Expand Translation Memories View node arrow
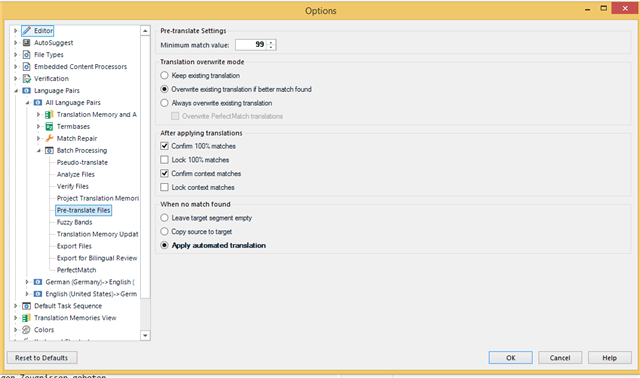 click(x=16, y=318)
